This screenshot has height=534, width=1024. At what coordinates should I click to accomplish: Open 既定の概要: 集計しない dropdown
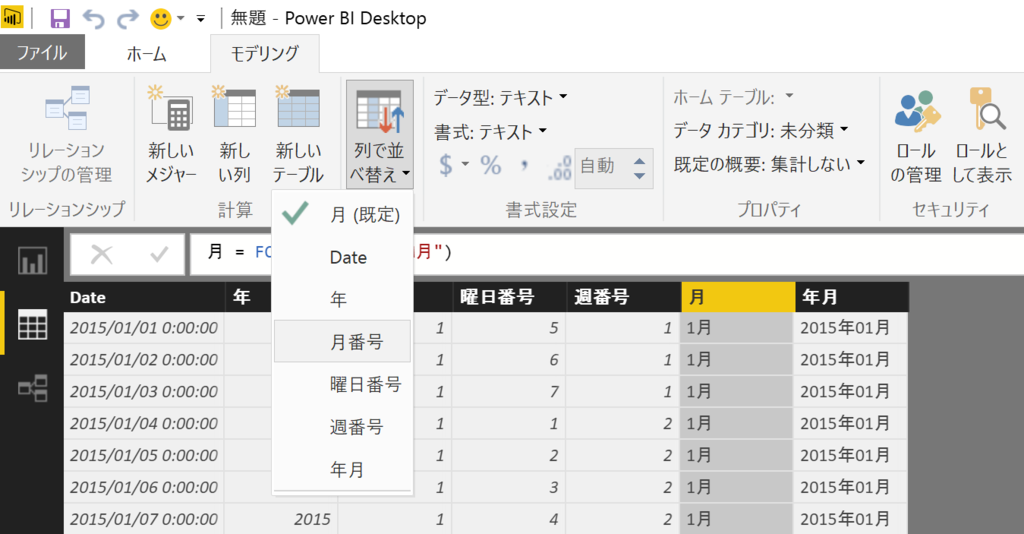769,164
